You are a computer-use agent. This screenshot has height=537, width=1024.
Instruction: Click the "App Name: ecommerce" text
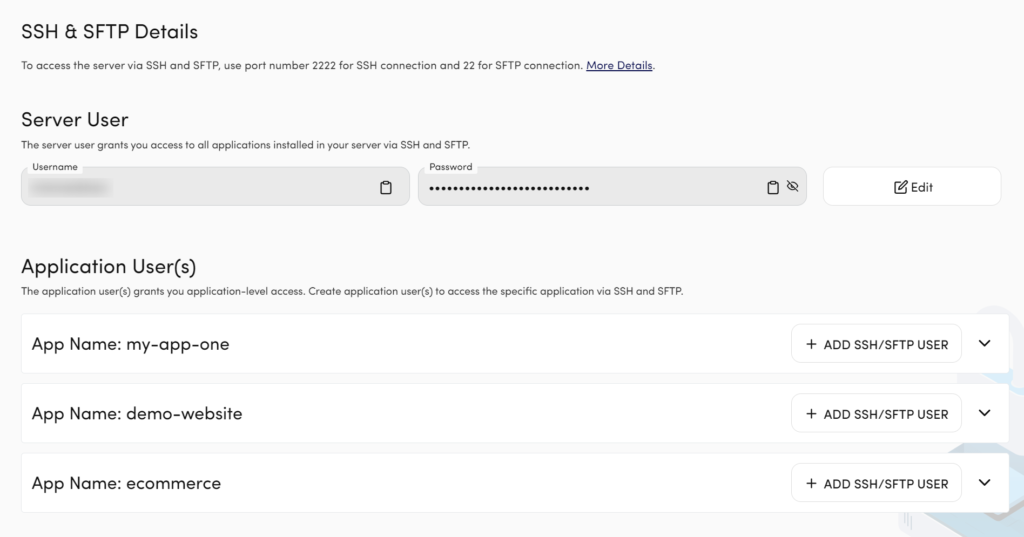pyautogui.click(x=127, y=483)
